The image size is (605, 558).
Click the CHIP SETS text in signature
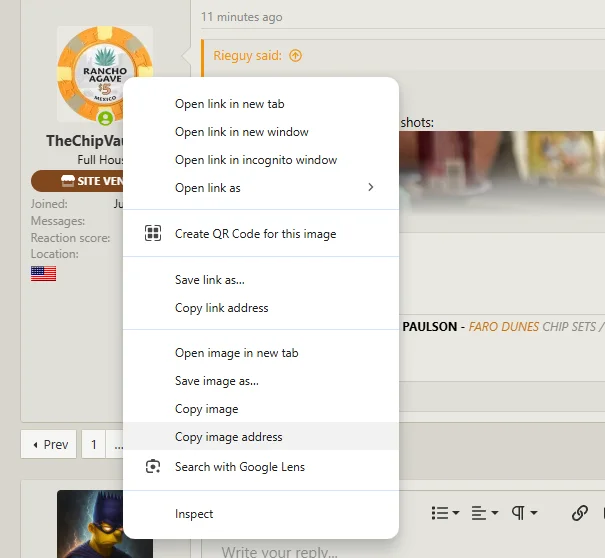point(569,327)
